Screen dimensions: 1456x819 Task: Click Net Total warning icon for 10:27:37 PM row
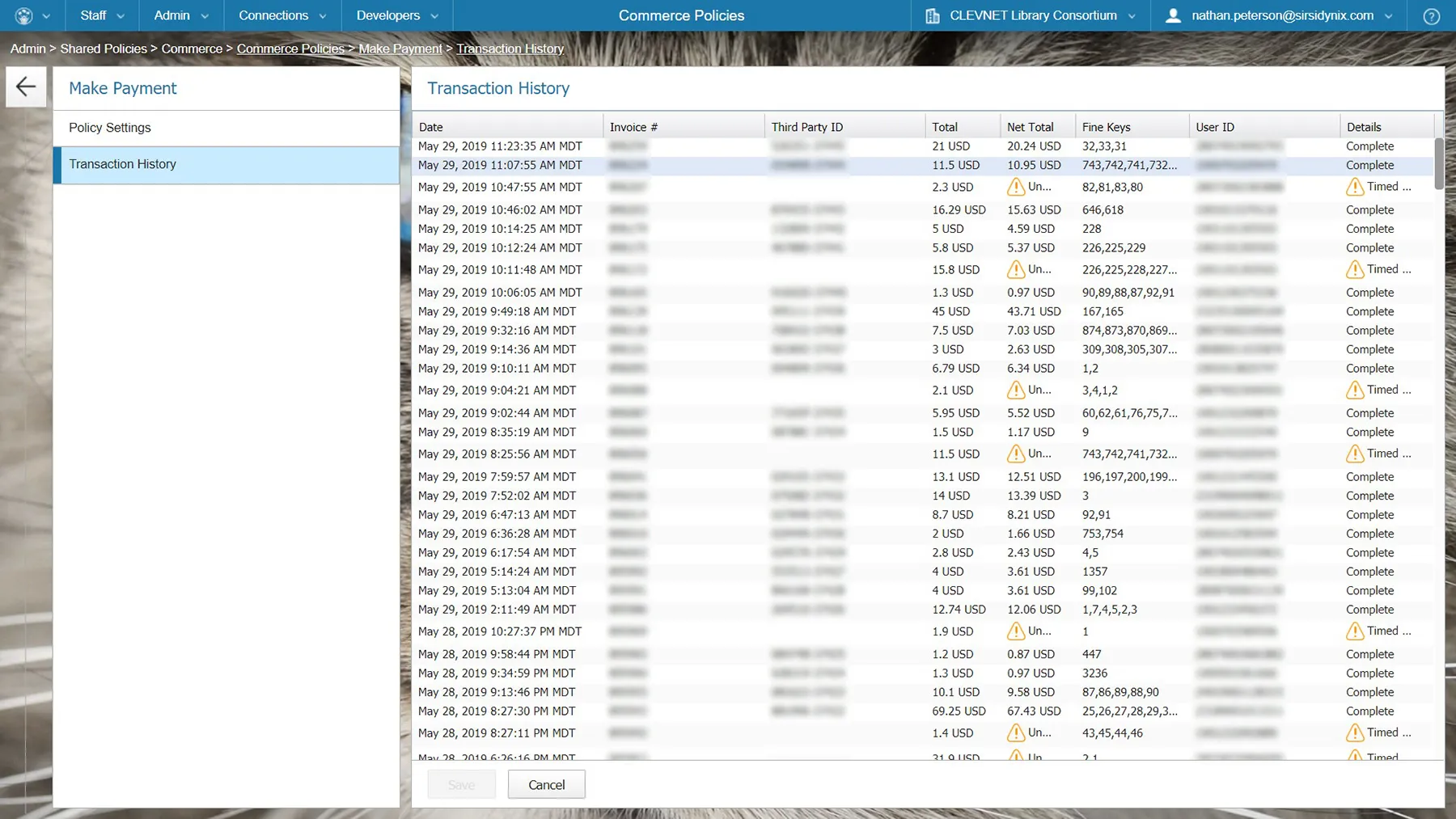pos(1015,631)
